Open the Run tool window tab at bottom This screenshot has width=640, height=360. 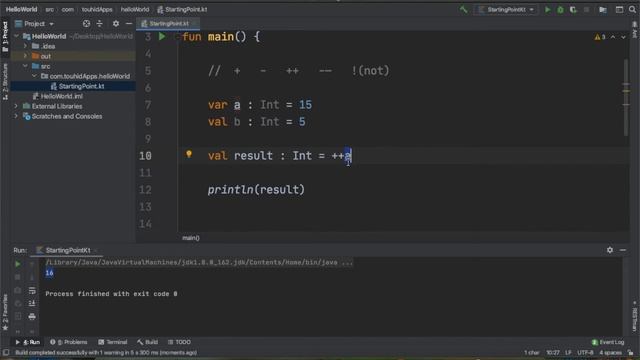(x=28, y=342)
